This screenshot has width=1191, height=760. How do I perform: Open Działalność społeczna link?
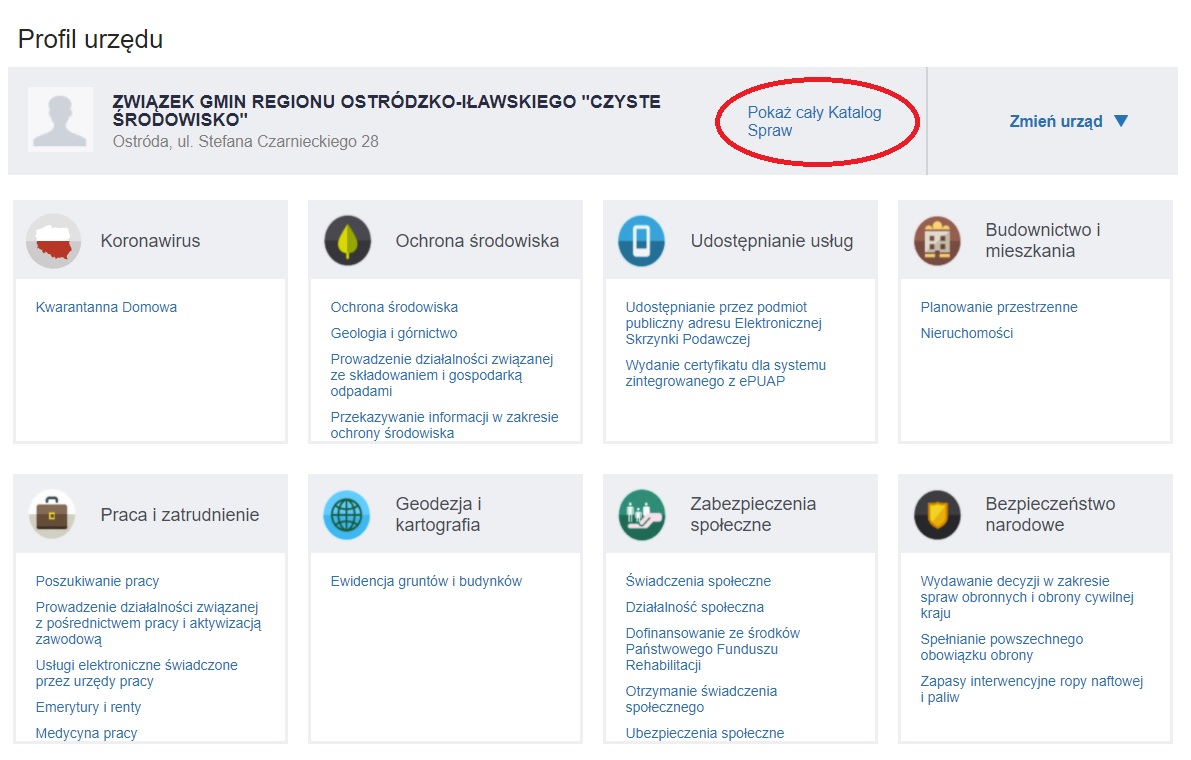coord(694,607)
